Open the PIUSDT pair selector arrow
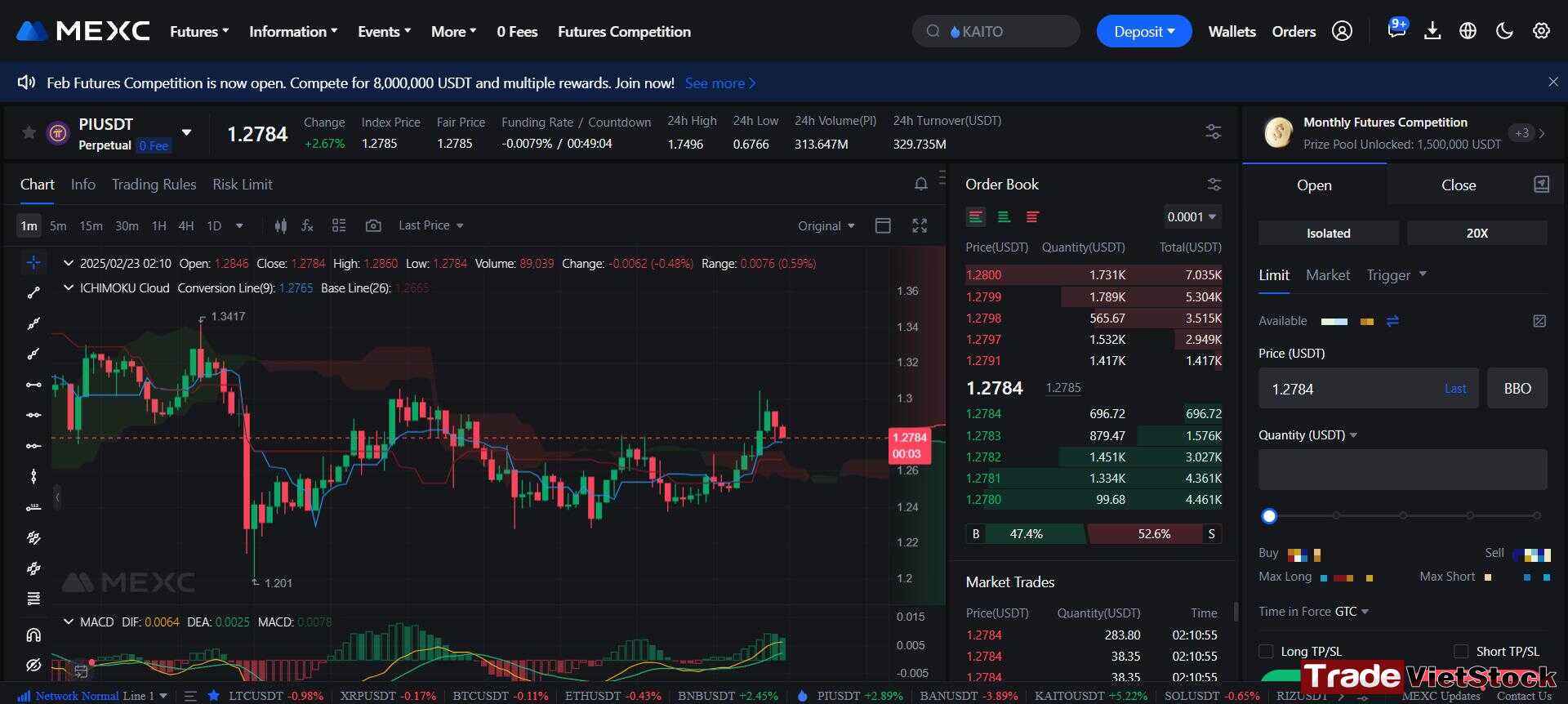Screen dimensions: 1568x704 (x=186, y=132)
